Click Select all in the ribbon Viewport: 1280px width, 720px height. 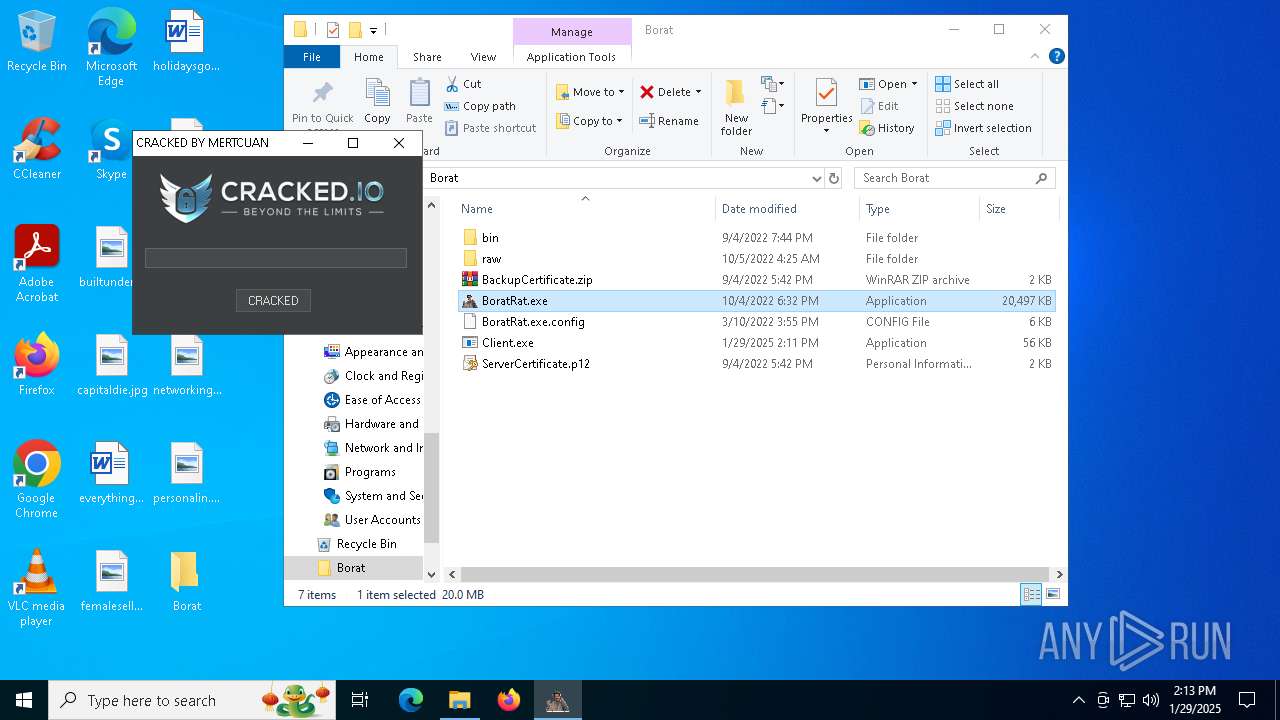pos(967,84)
